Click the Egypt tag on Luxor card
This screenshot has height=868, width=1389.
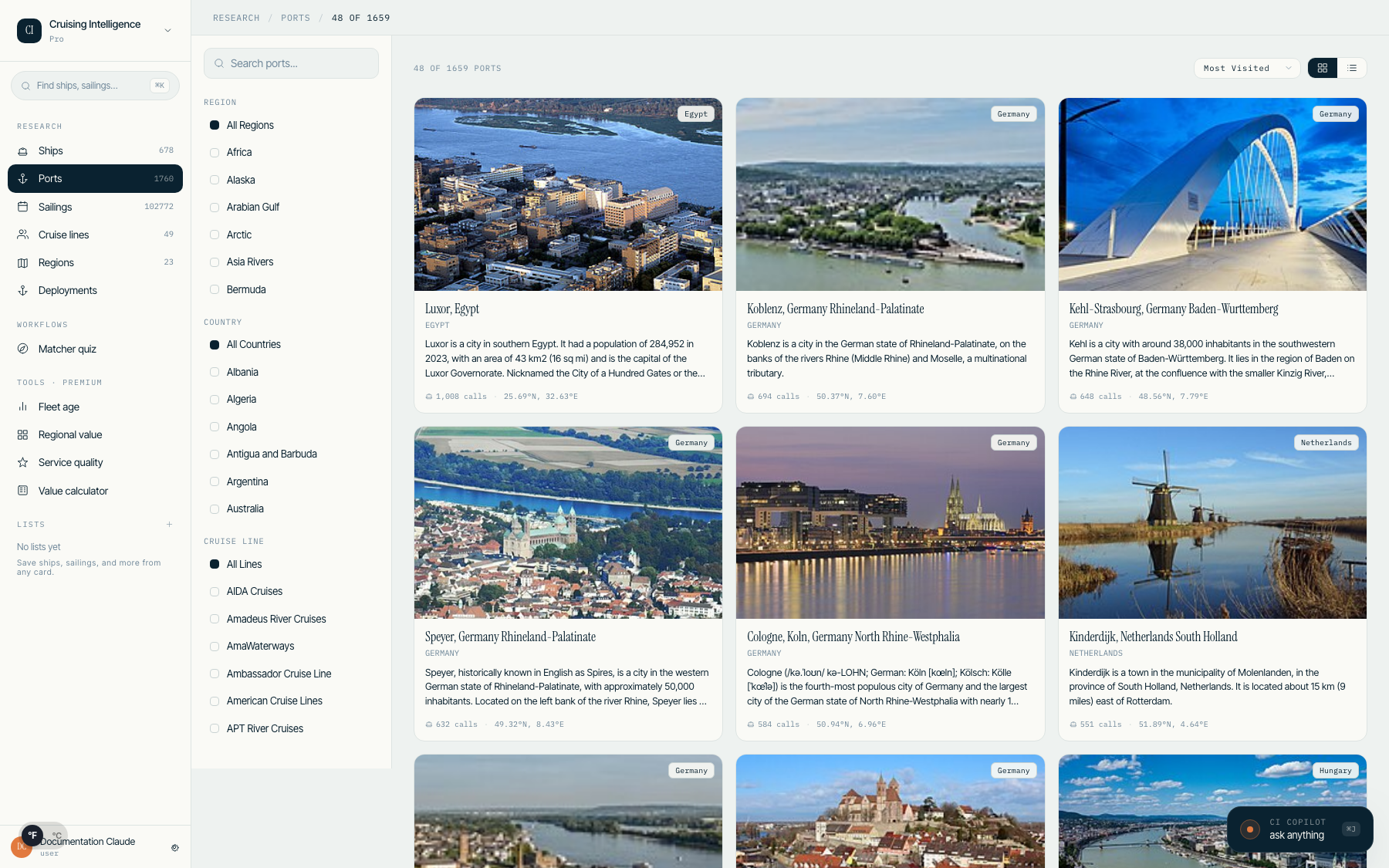(x=696, y=114)
